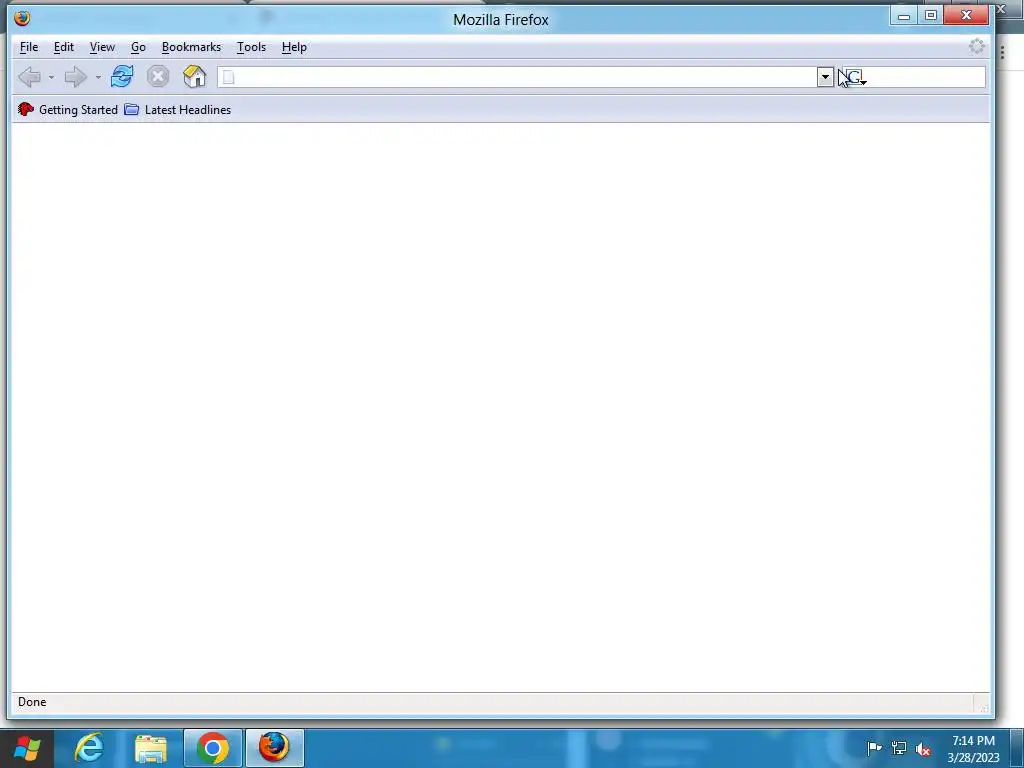Open the Windows Start button
This screenshot has width=1024, height=768.
pos(26,748)
